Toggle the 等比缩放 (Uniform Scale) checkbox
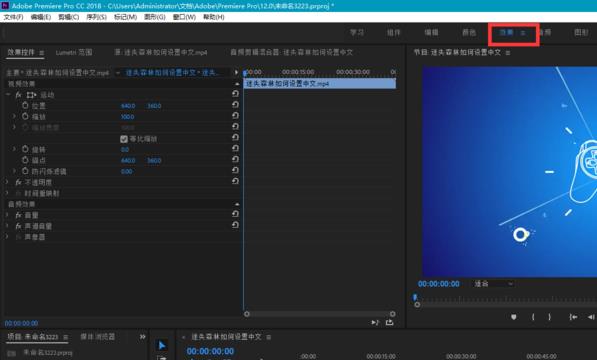The image size is (597, 360). click(x=124, y=139)
